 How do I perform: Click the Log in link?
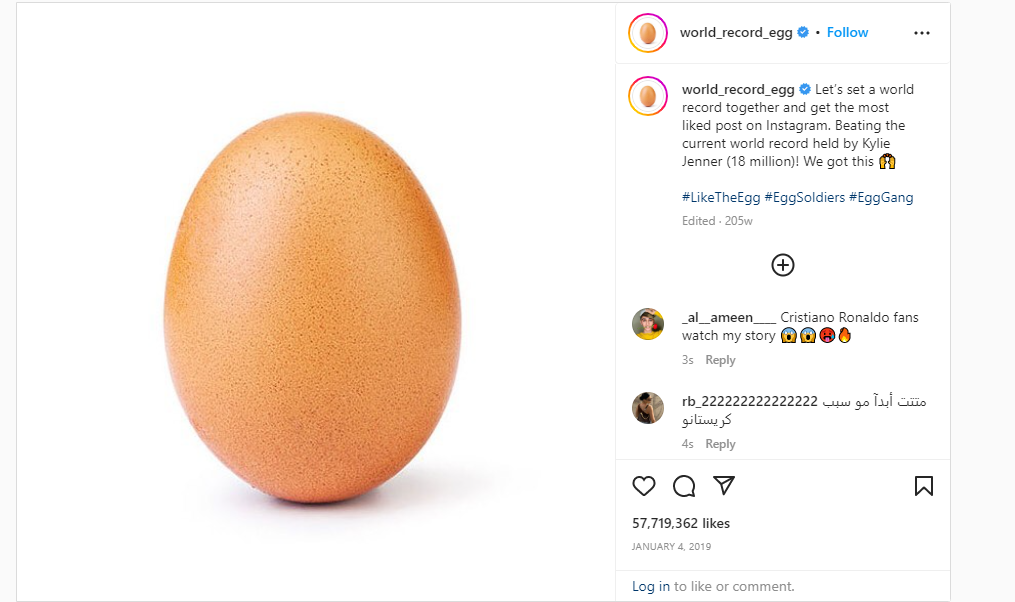coord(651,587)
